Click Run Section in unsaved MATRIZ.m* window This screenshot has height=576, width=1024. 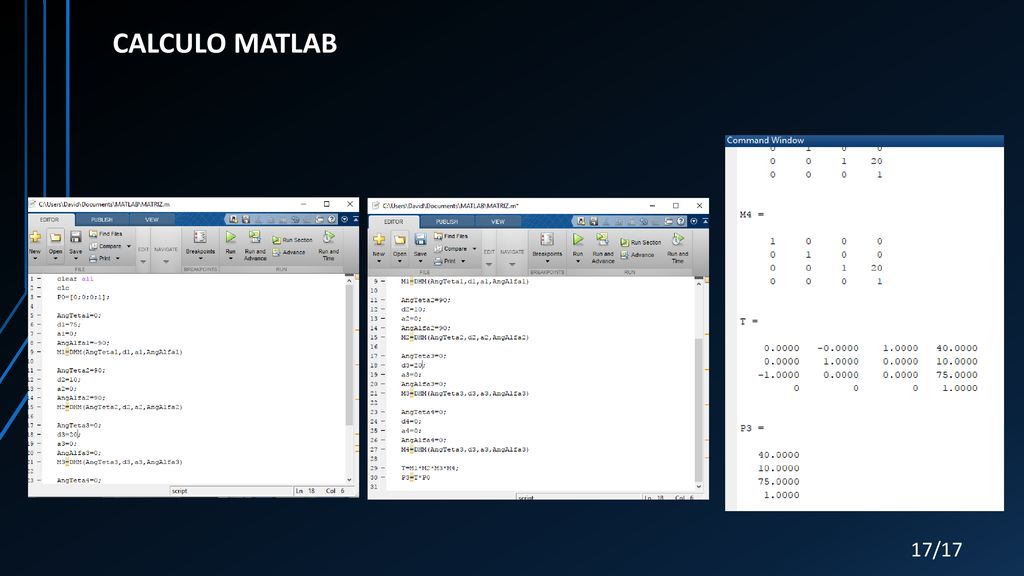tap(641, 242)
